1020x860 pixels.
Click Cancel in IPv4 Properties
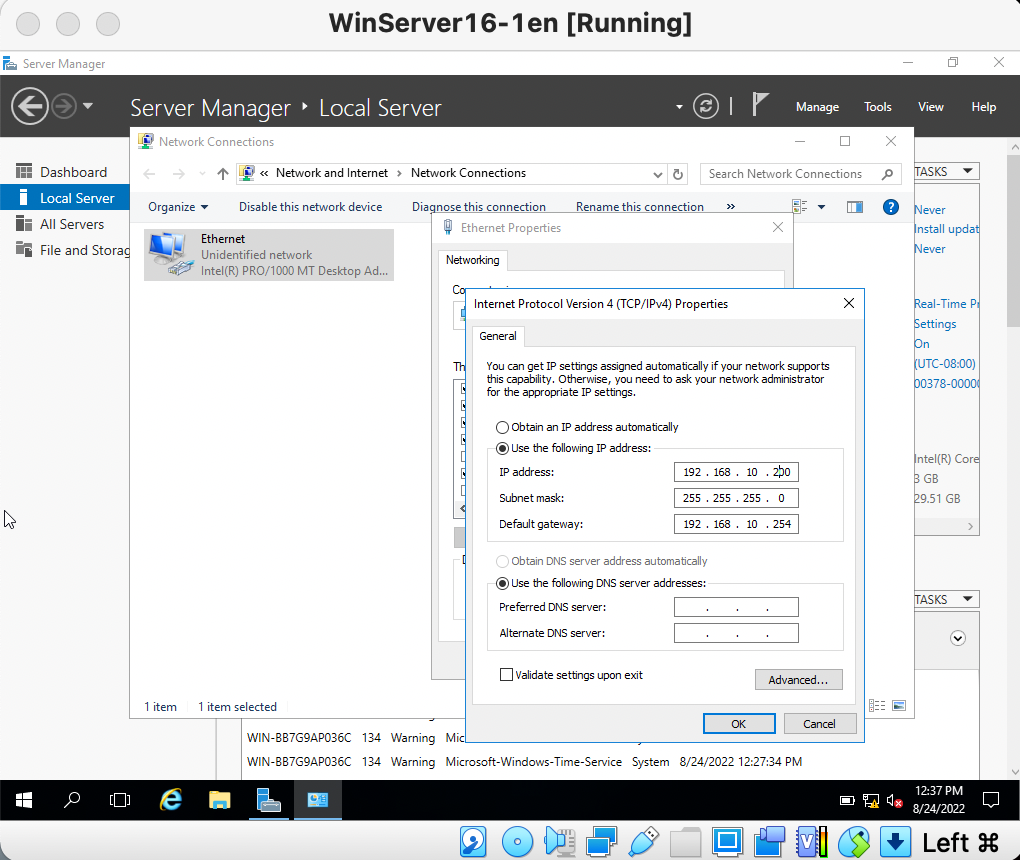(x=820, y=723)
